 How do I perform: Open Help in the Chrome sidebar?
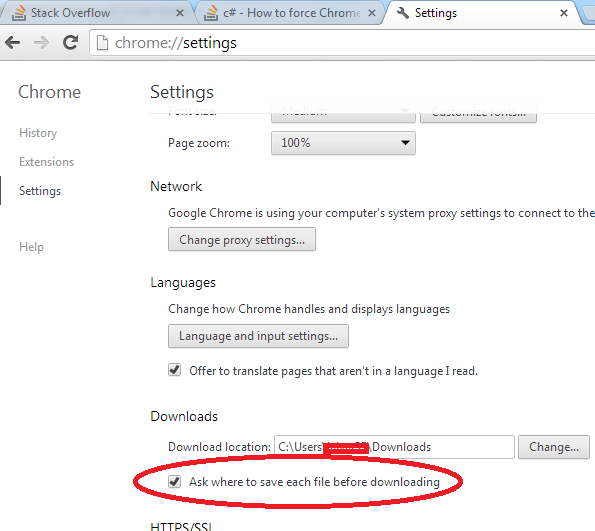31,247
